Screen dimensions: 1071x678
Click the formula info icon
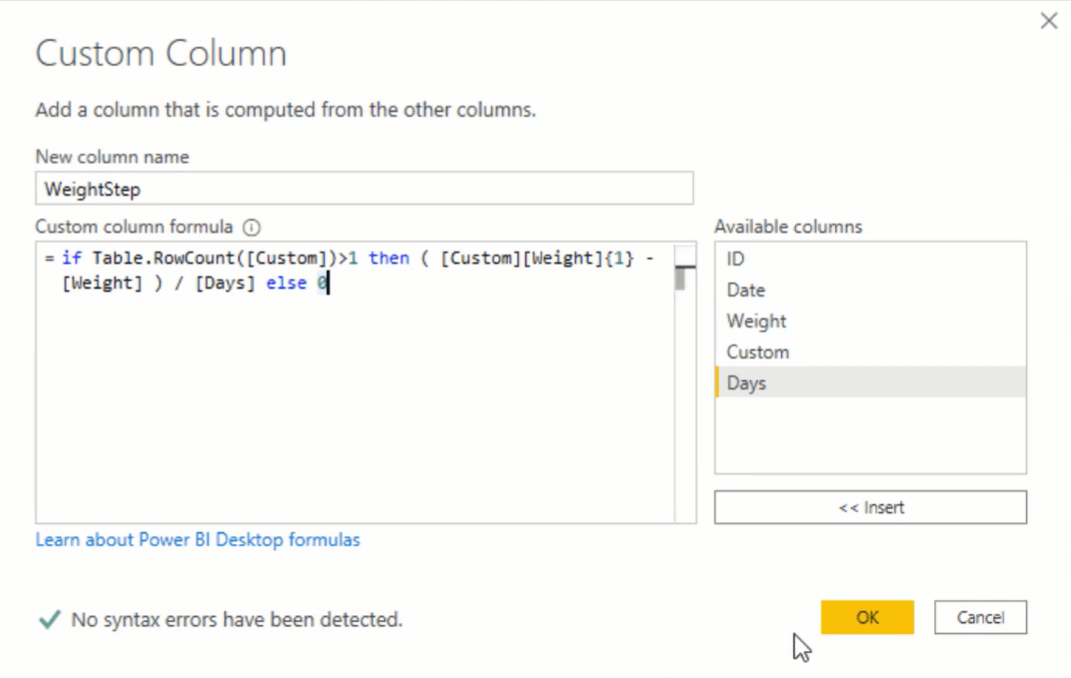pyautogui.click(x=251, y=227)
